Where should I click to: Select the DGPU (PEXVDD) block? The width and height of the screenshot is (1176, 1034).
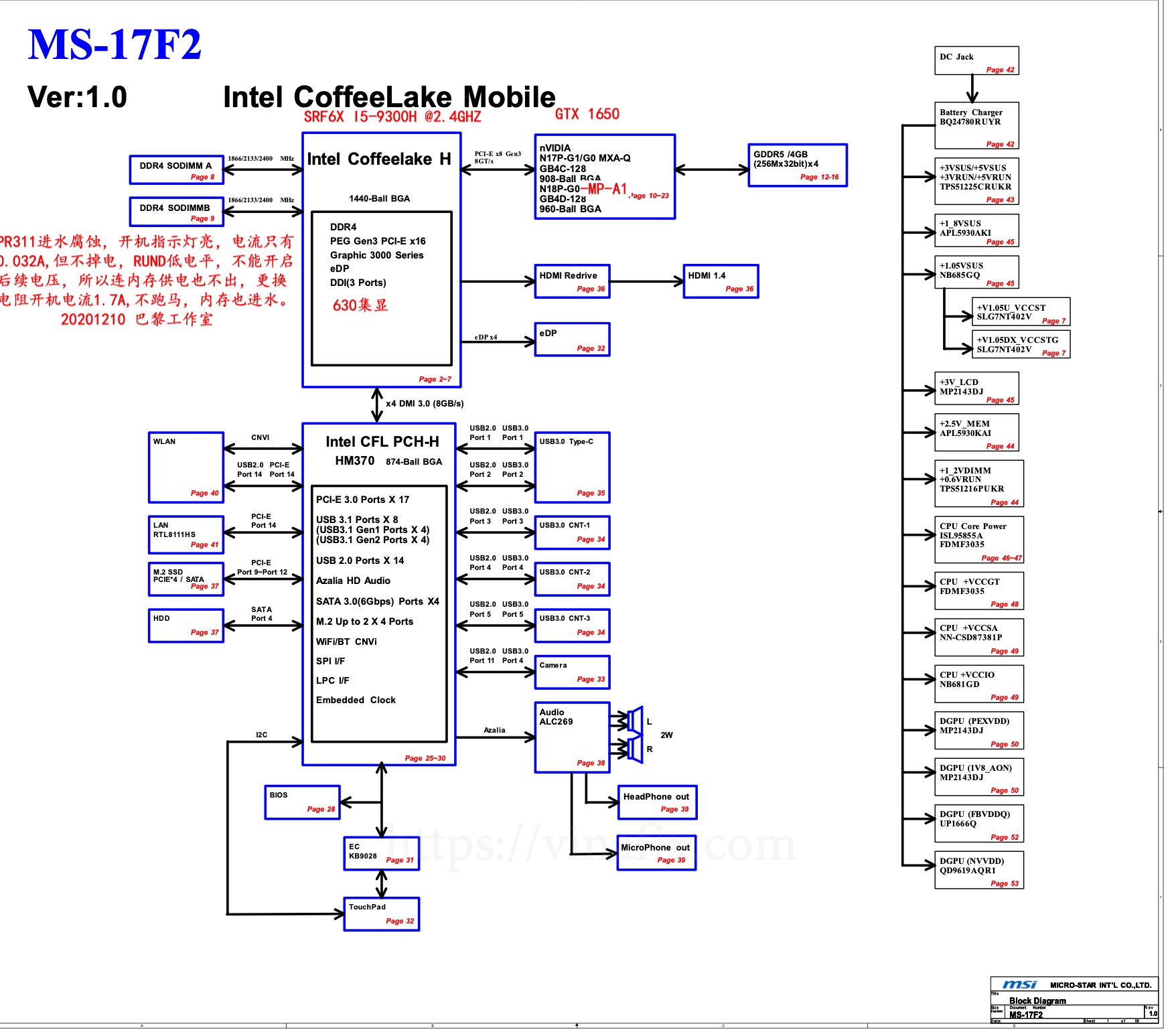pos(979,730)
